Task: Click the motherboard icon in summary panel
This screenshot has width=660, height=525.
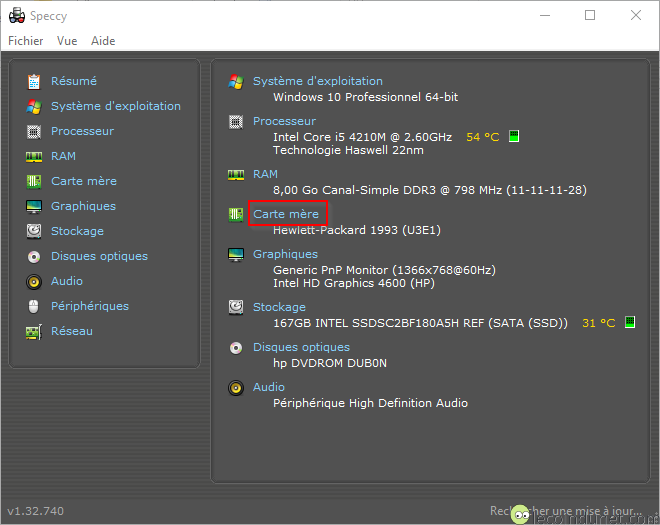Action: click(236, 215)
